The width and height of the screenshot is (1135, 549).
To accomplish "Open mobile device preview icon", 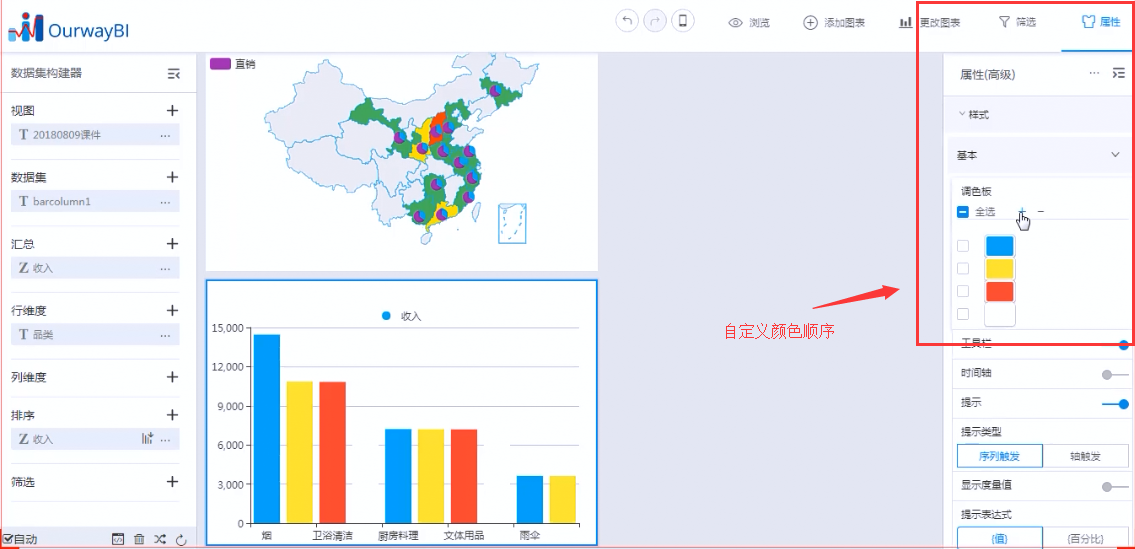I will tap(683, 21).
